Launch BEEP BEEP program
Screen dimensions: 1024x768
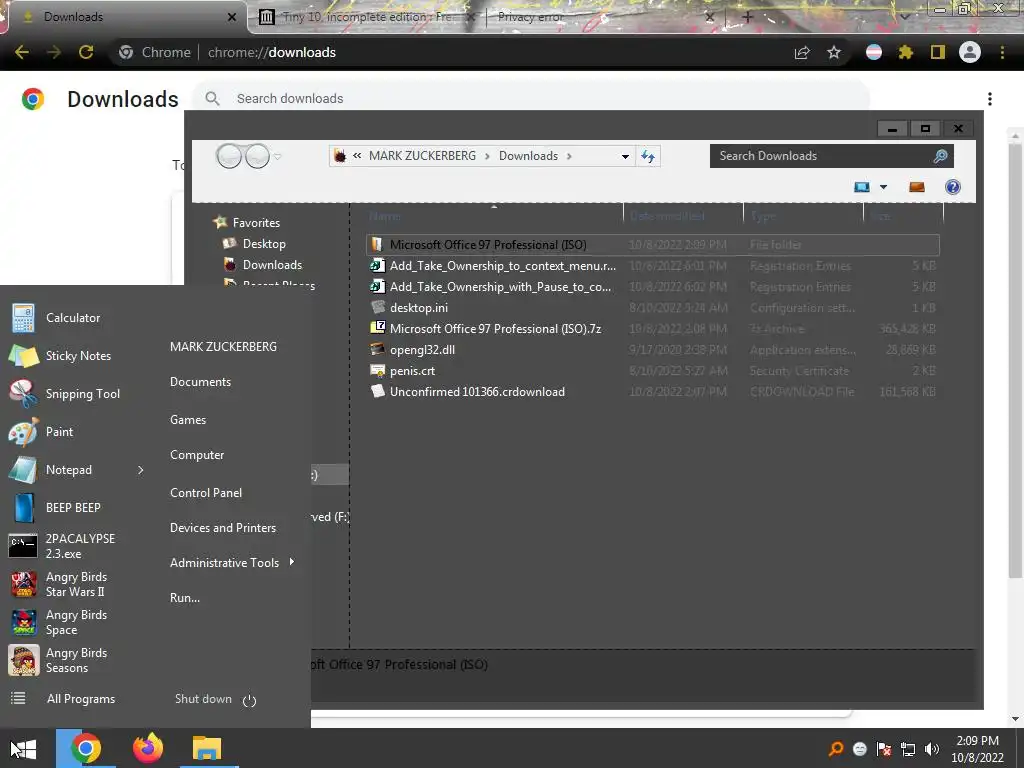click(72, 507)
